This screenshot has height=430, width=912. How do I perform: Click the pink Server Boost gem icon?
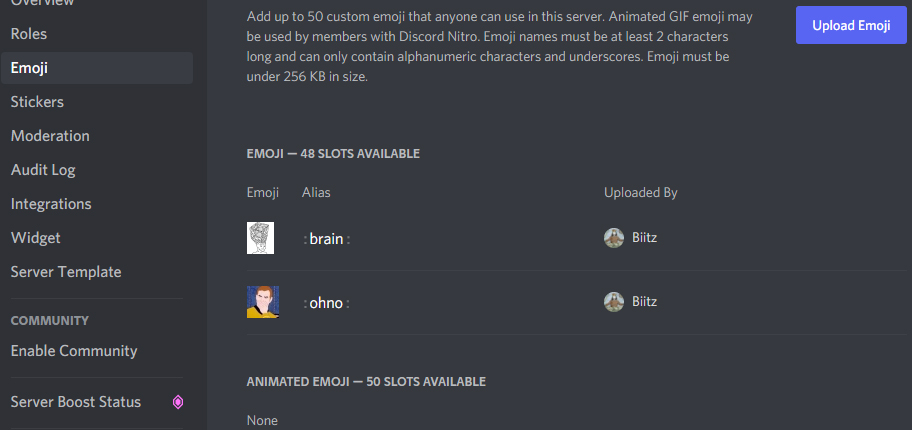pyautogui.click(x=178, y=402)
